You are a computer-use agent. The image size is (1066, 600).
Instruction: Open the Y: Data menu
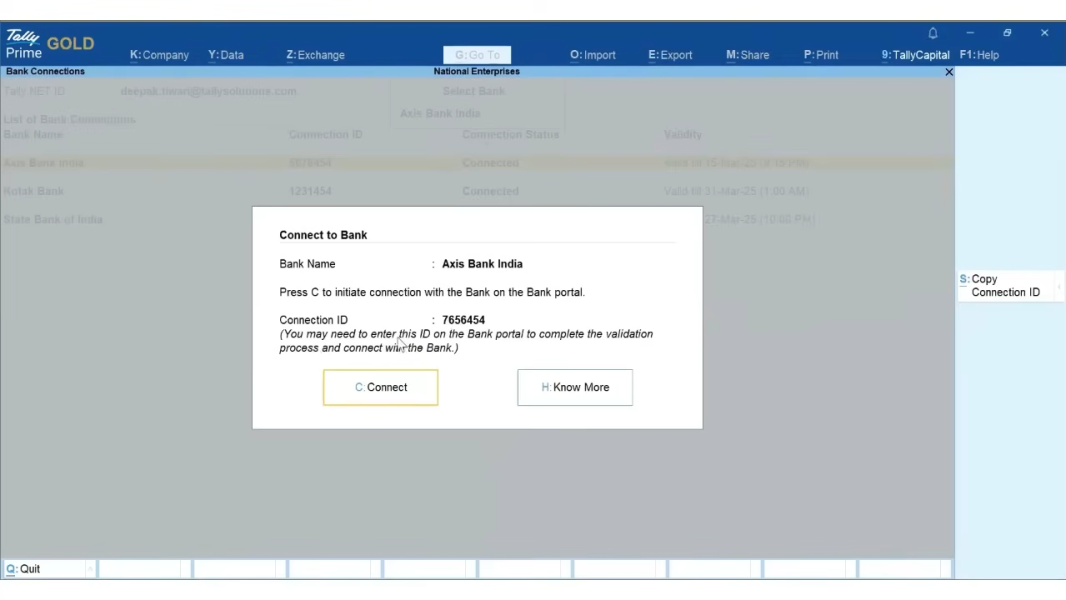[226, 55]
